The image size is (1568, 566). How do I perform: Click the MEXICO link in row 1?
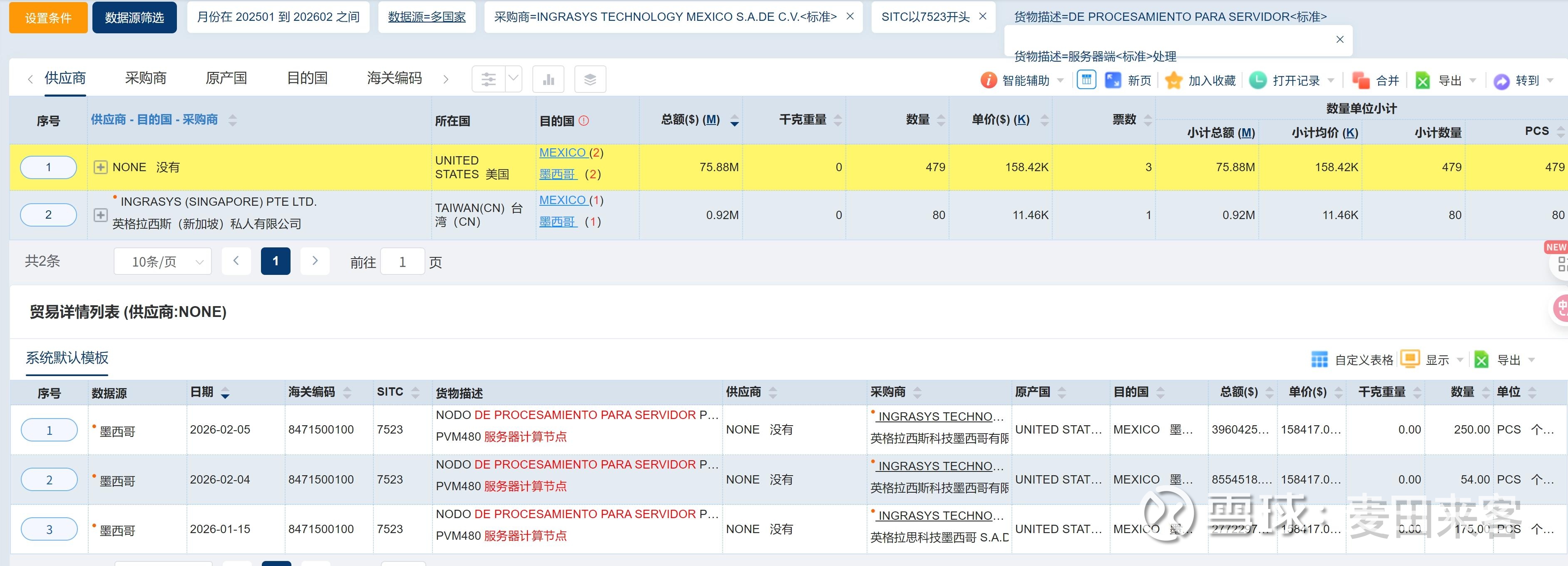point(562,153)
